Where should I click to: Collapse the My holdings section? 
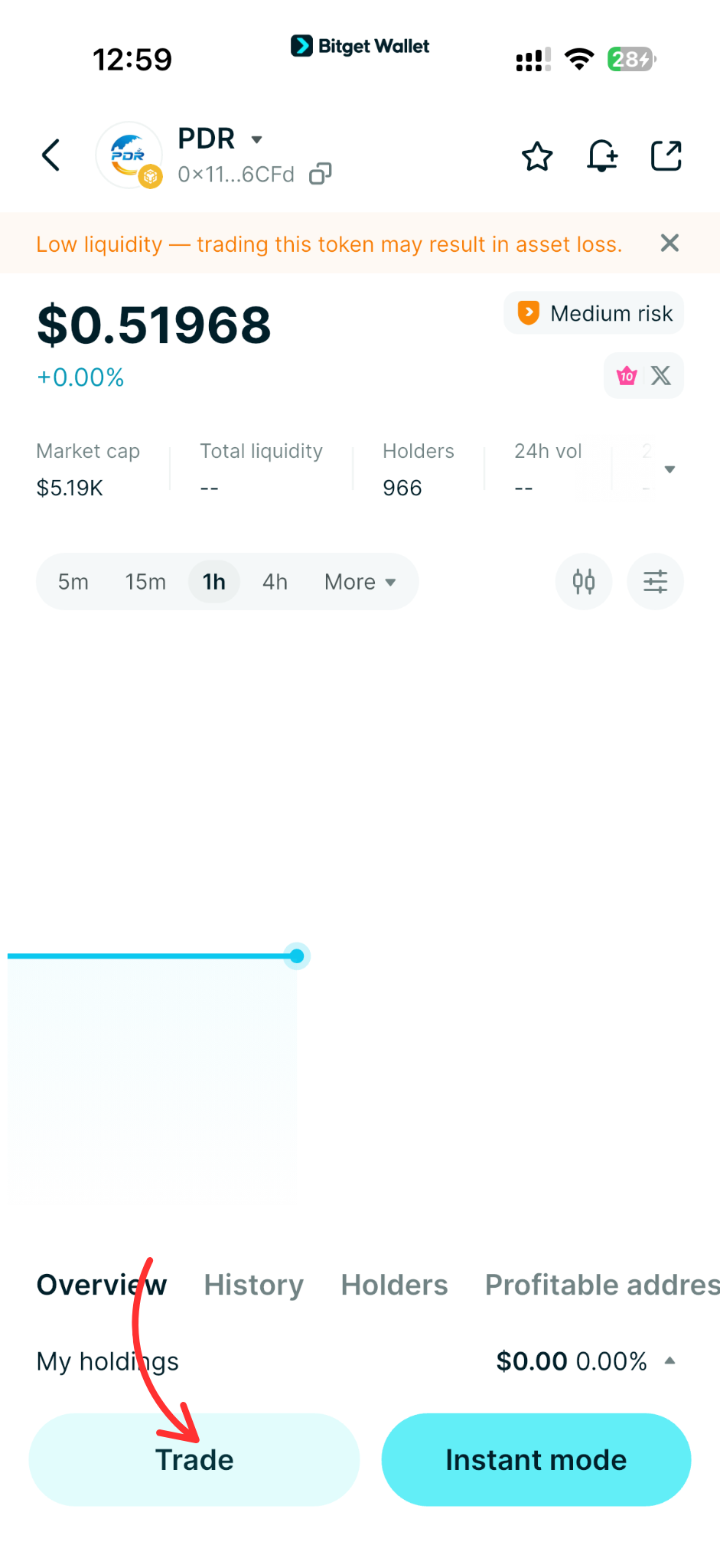(x=670, y=1361)
